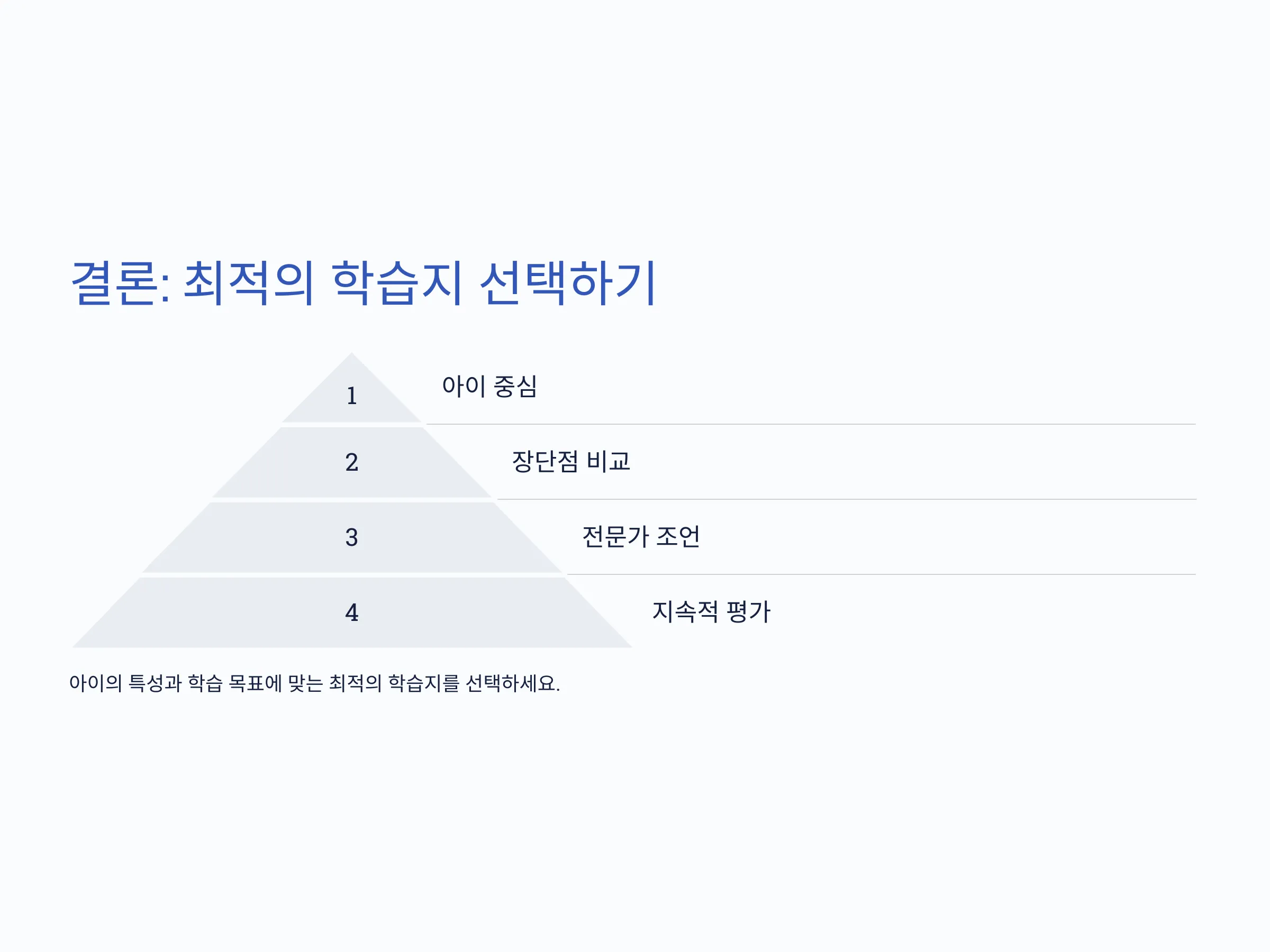Click '아이의' in the footer sentence
1270x952 pixels.
coord(96,683)
